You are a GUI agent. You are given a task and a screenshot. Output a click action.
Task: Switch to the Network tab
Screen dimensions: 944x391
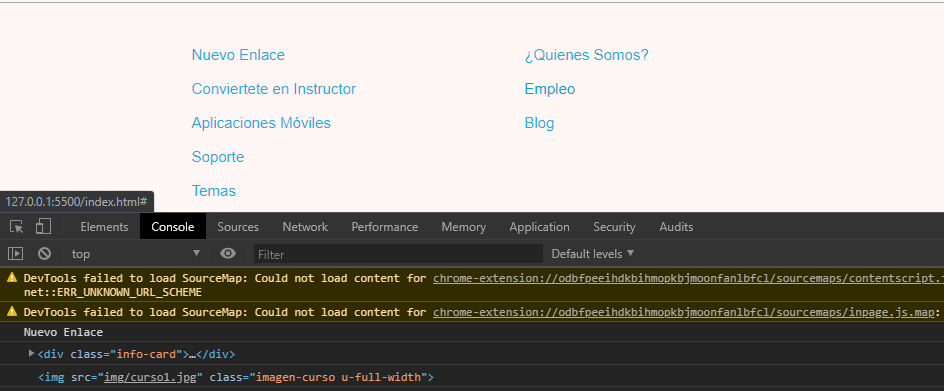pyautogui.click(x=305, y=227)
